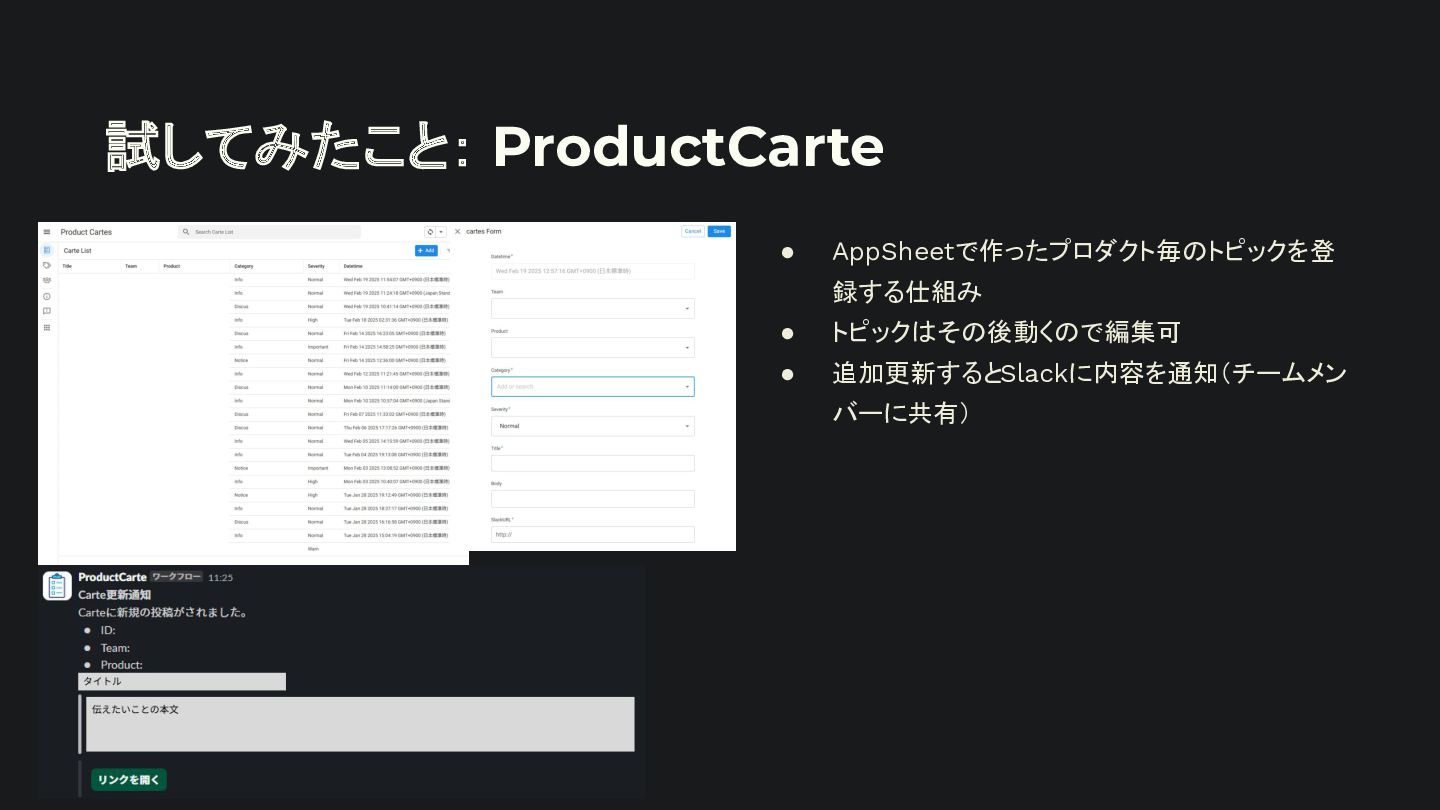
Task: Select the row dated Tue Jan 28 15:04:19
Action: (254, 536)
